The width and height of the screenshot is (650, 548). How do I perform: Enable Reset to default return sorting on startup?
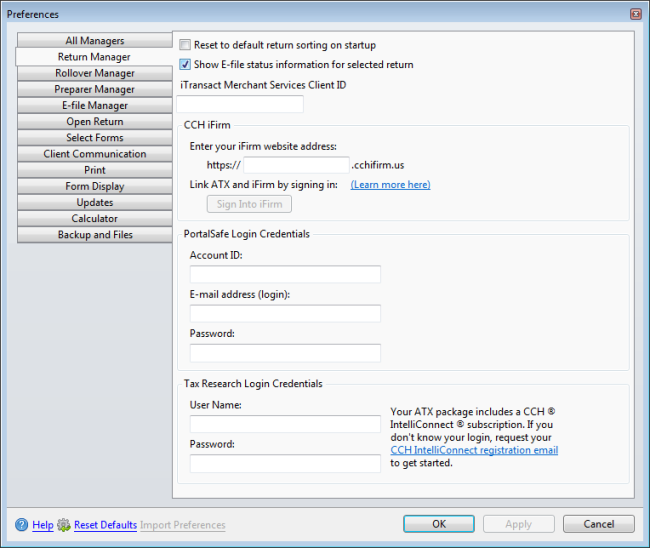tap(185, 45)
